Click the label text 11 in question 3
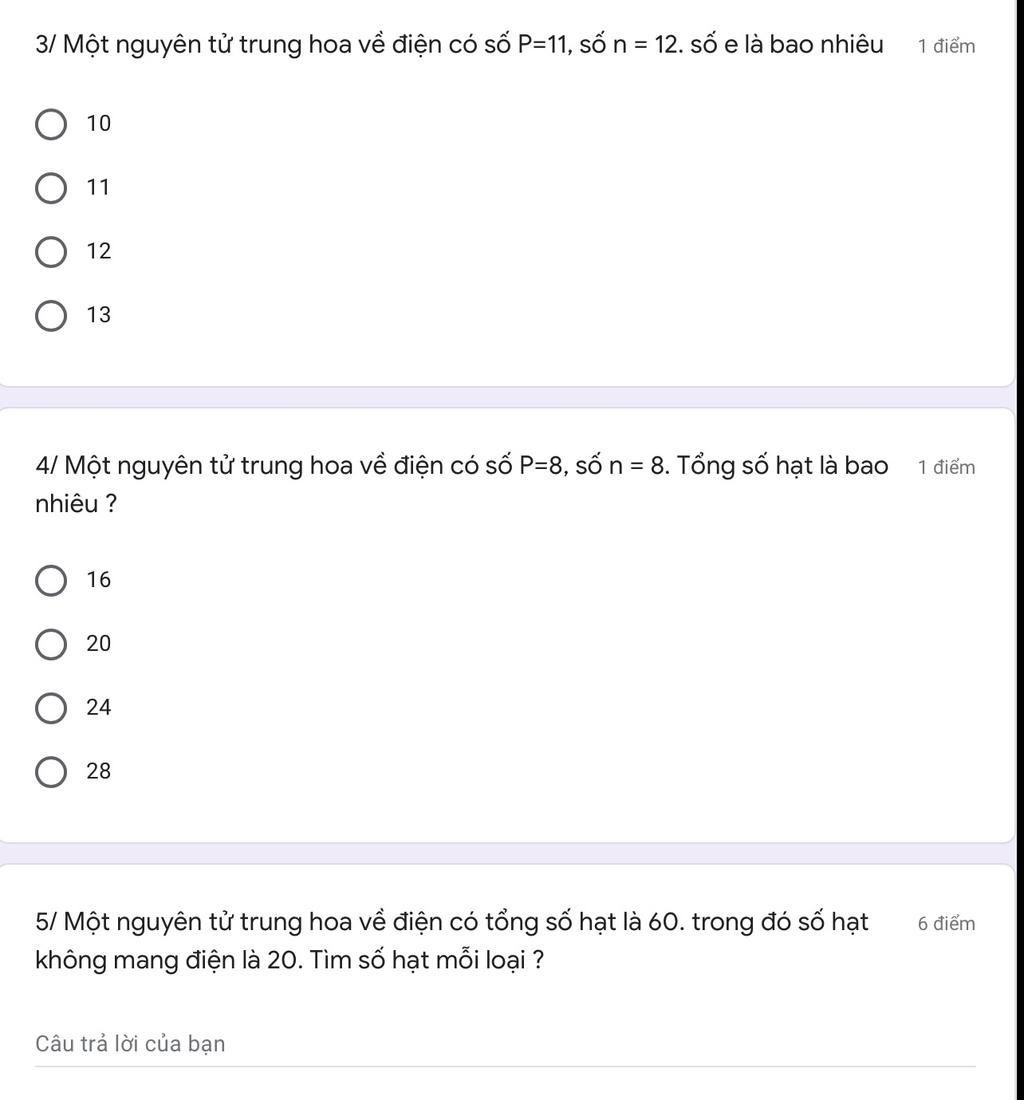 [99, 187]
